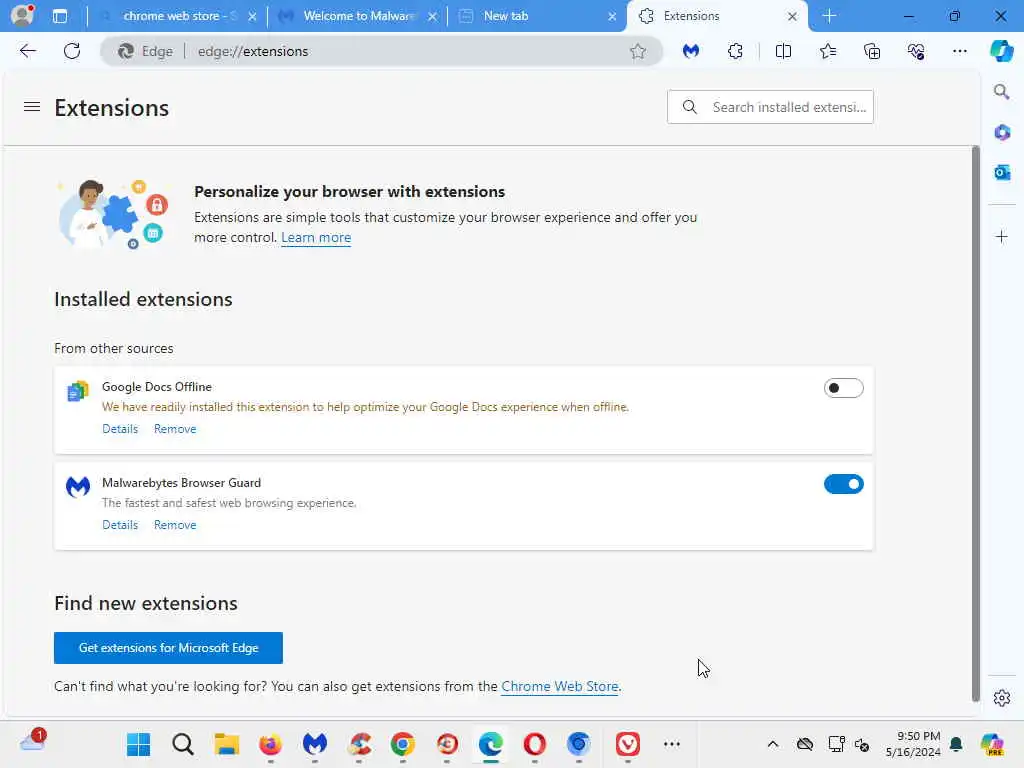Open a new tab with the plus button
The image size is (1024, 768).
829,16
